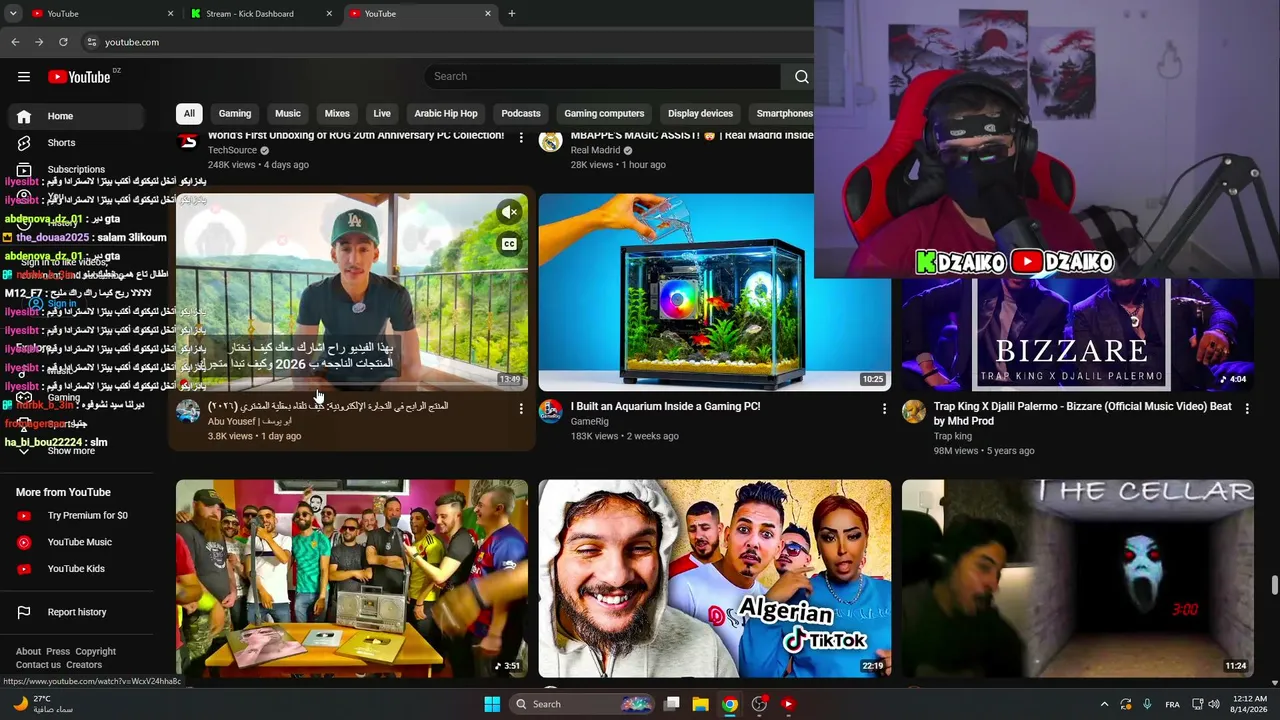Open the Aquarium gaming PC video thumbnail
This screenshot has height=720, width=1280.
[x=715, y=292]
